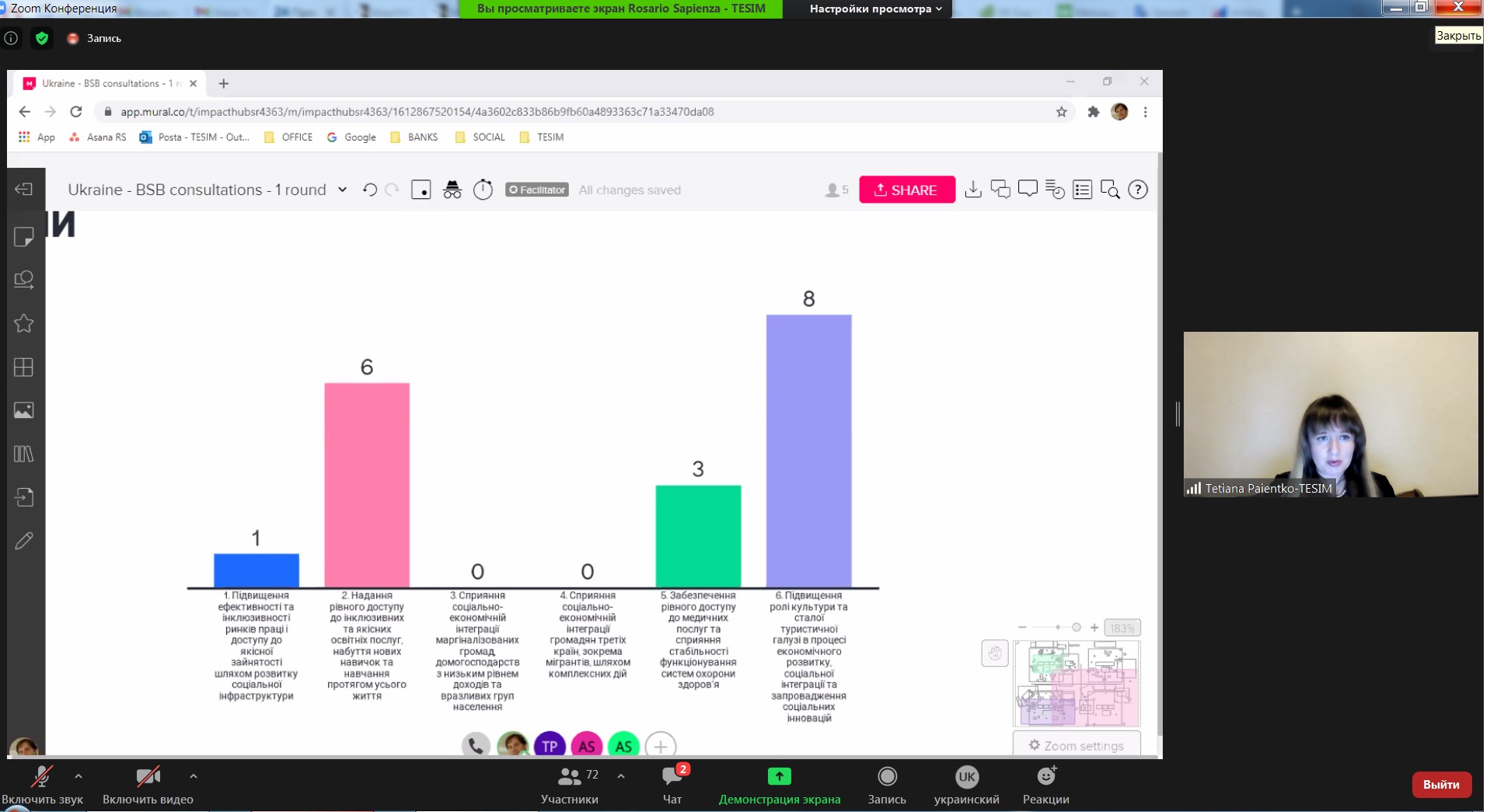Open the mural settings square icon
Viewport: 1490px width, 812px height.
(421, 190)
